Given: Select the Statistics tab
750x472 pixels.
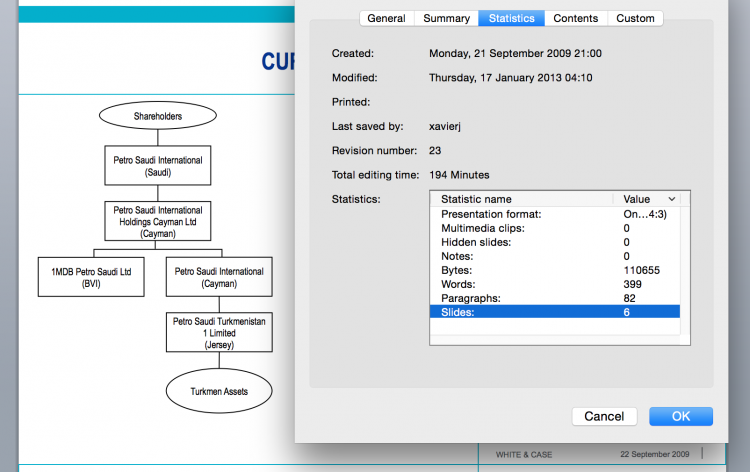Looking at the screenshot, I should click(x=511, y=18).
